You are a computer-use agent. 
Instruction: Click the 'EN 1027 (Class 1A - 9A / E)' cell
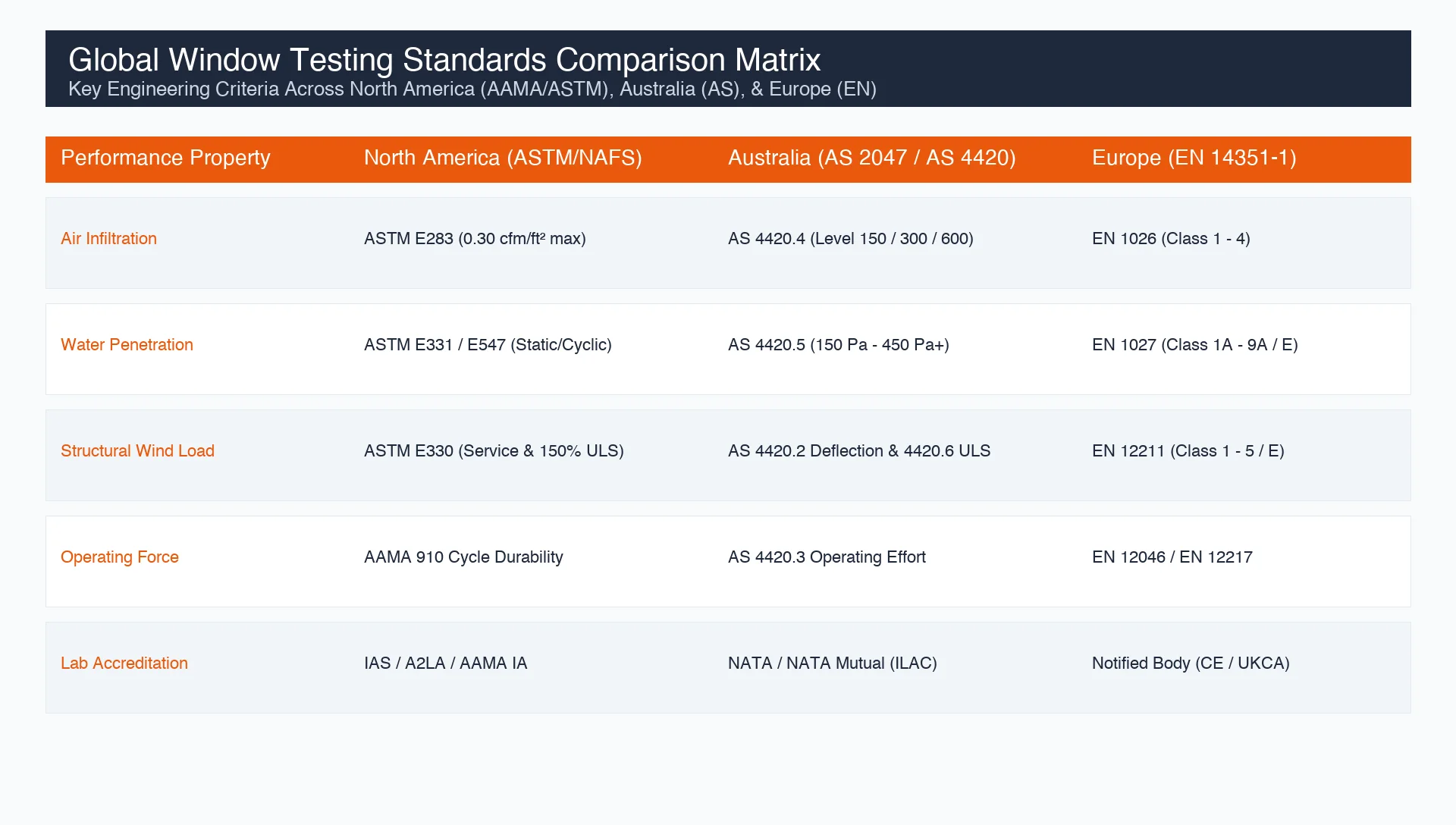point(1195,345)
